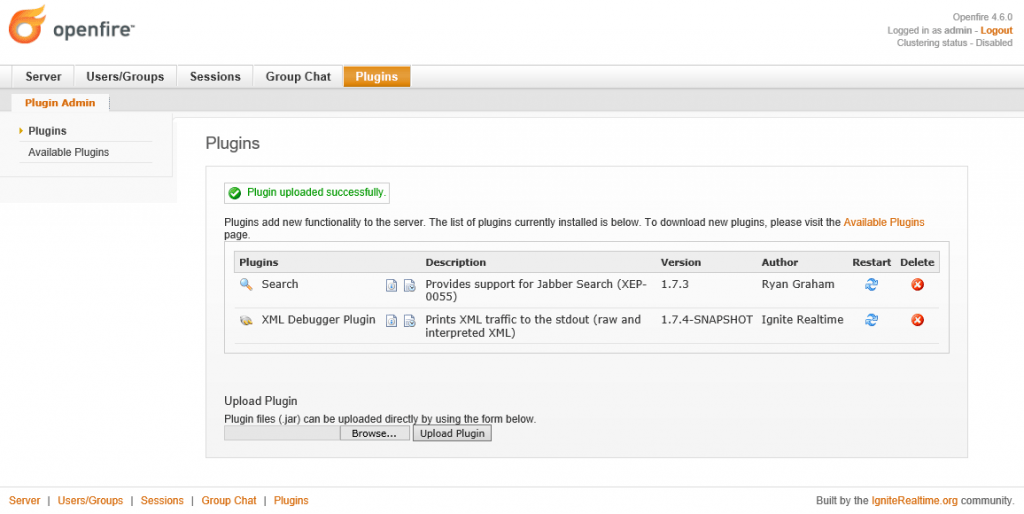Open the footer Group Chat link
This screenshot has height=514, width=1024.
pos(229,500)
